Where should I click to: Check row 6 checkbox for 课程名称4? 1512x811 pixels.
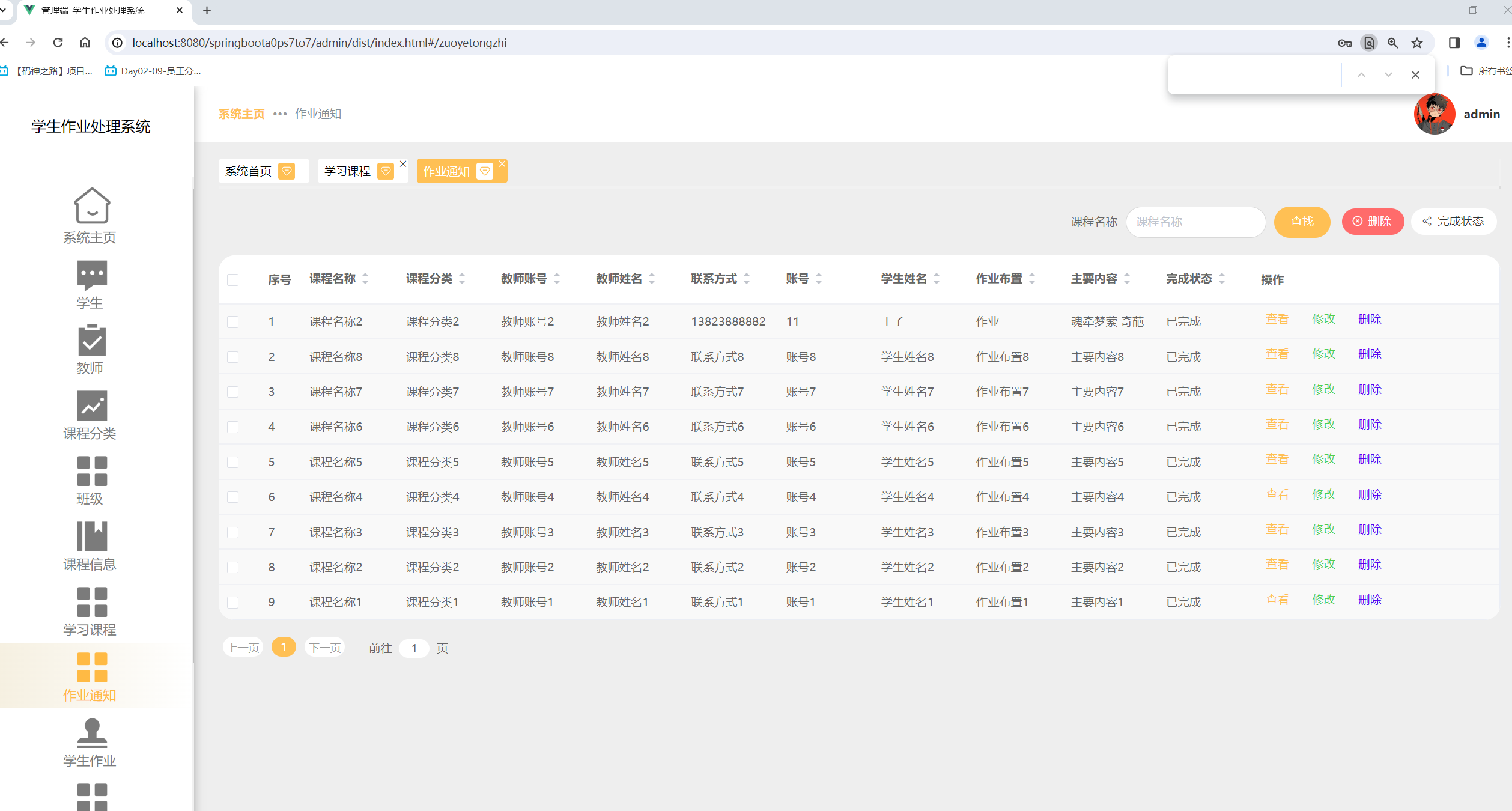[233, 497]
